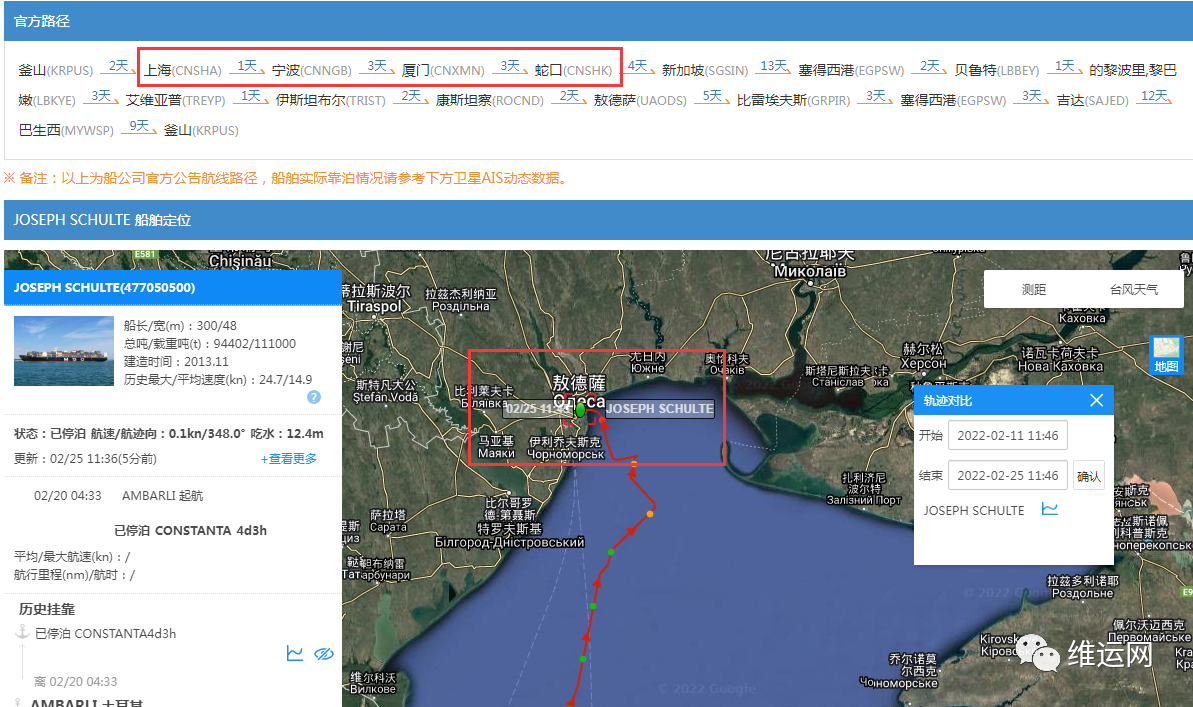Click the 更新：02/25 11:36(5分前) line
Image resolution: width=1193 pixels, height=707 pixels.
point(85,459)
